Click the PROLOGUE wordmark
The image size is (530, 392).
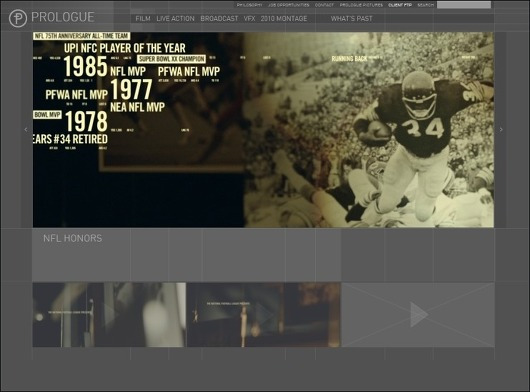click(63, 17)
